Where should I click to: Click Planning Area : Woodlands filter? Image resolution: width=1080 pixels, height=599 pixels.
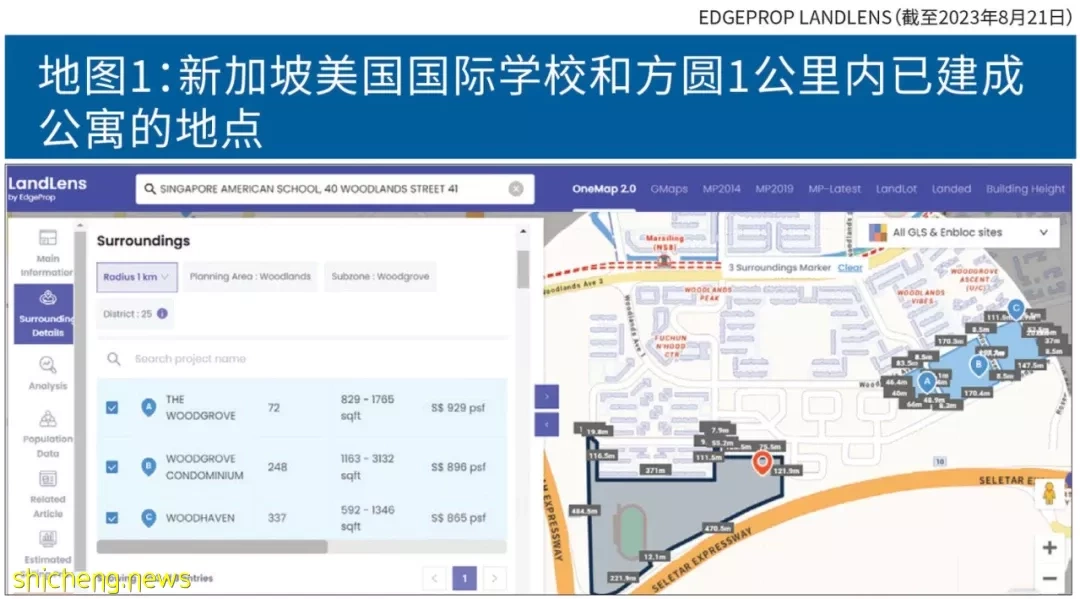pos(250,277)
